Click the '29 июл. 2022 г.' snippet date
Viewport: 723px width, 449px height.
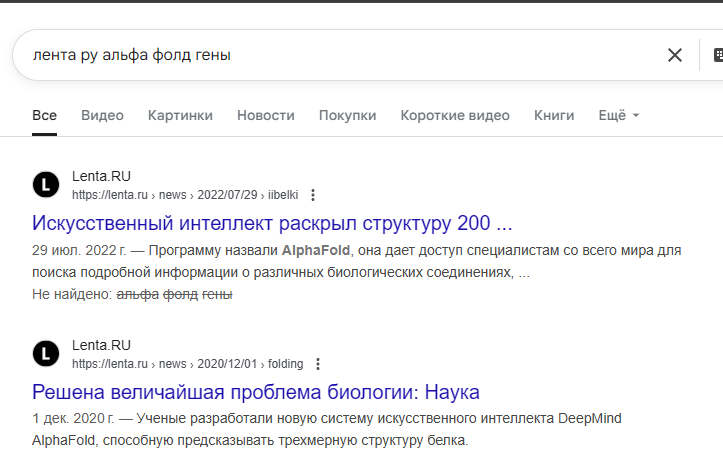pos(79,250)
